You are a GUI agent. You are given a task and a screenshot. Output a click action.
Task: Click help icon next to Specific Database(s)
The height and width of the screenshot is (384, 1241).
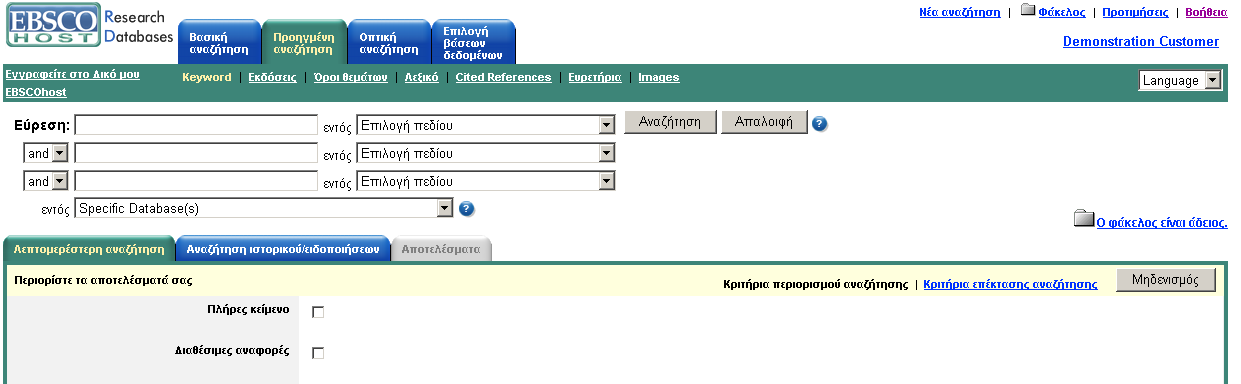point(466,209)
